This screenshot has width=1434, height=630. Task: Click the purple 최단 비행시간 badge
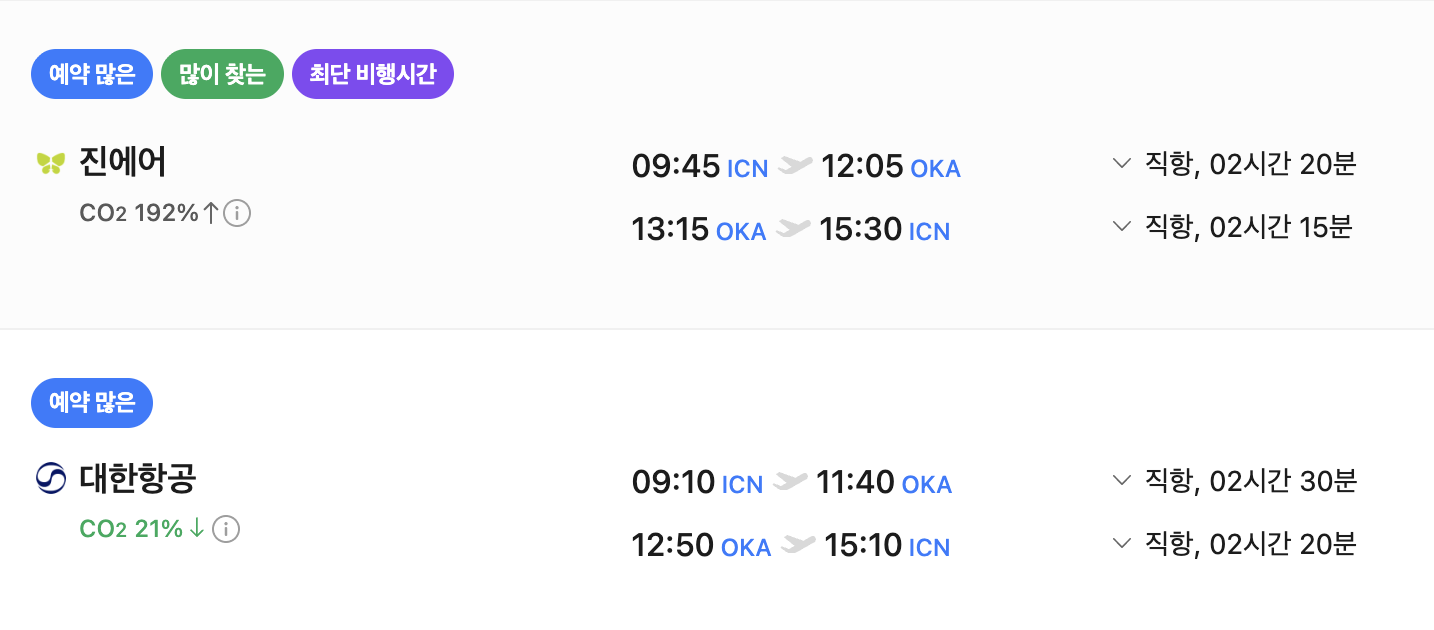[372, 75]
